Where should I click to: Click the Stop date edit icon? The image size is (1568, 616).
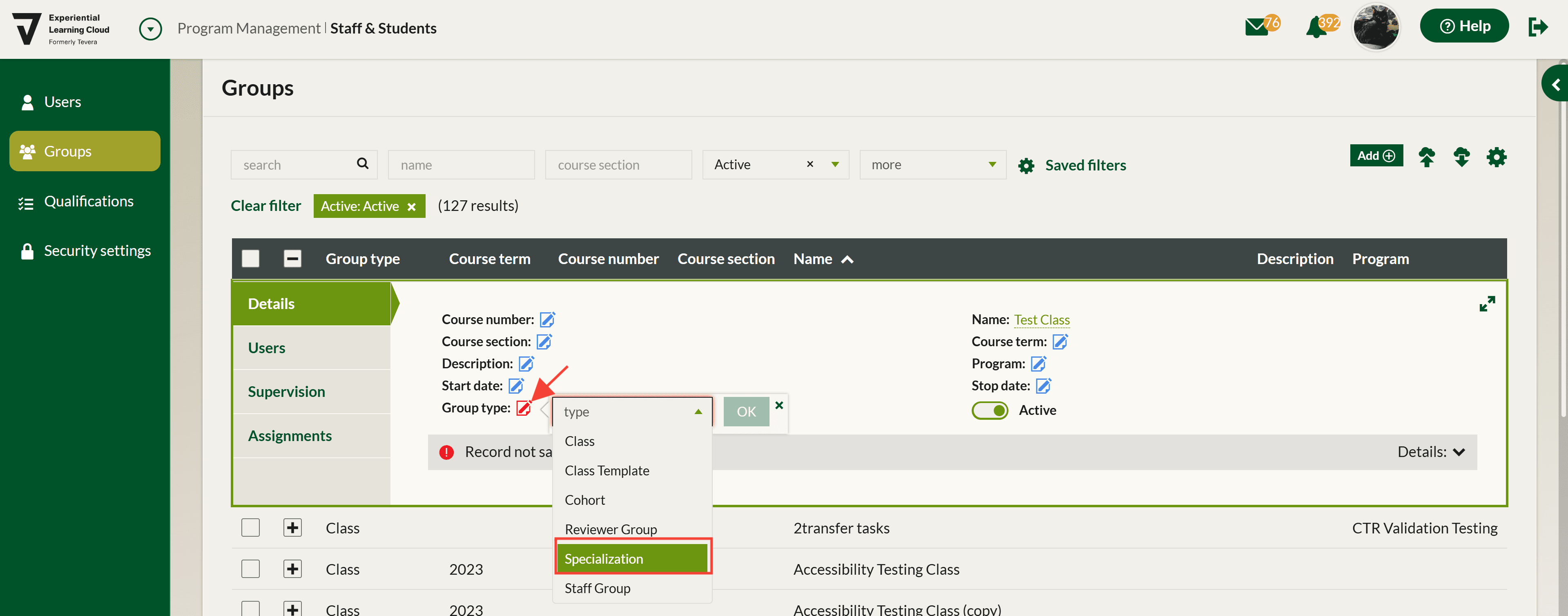1043,386
